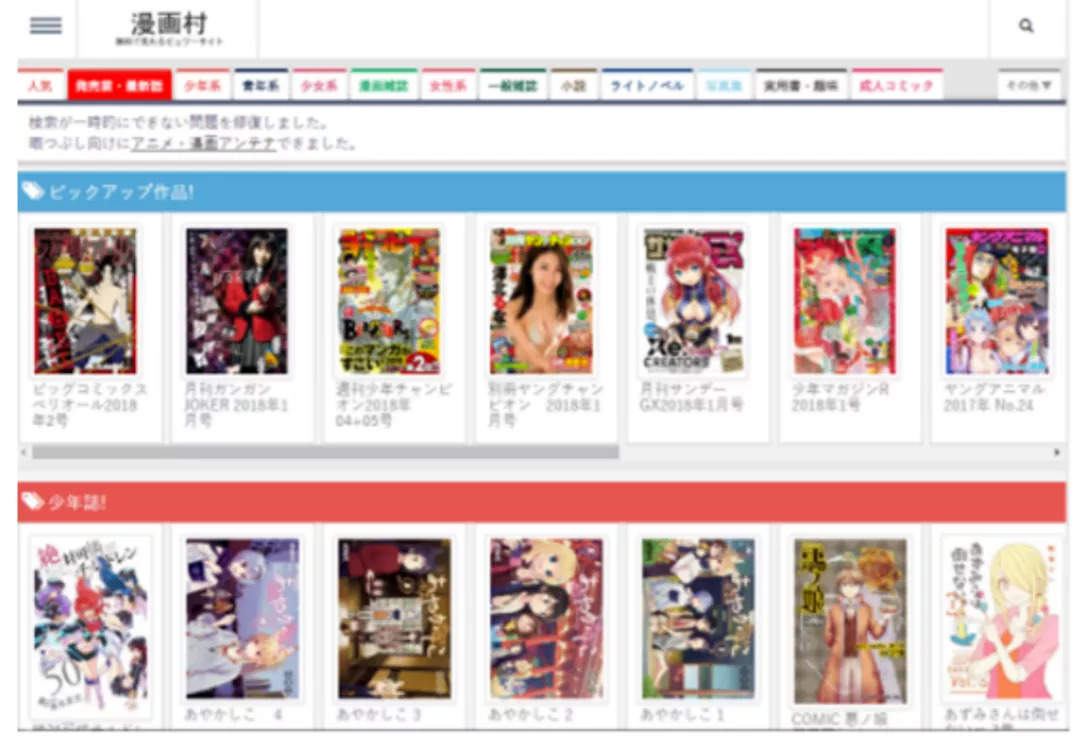
Task: Open the ライトノベル tab
Action: [x=647, y=86]
